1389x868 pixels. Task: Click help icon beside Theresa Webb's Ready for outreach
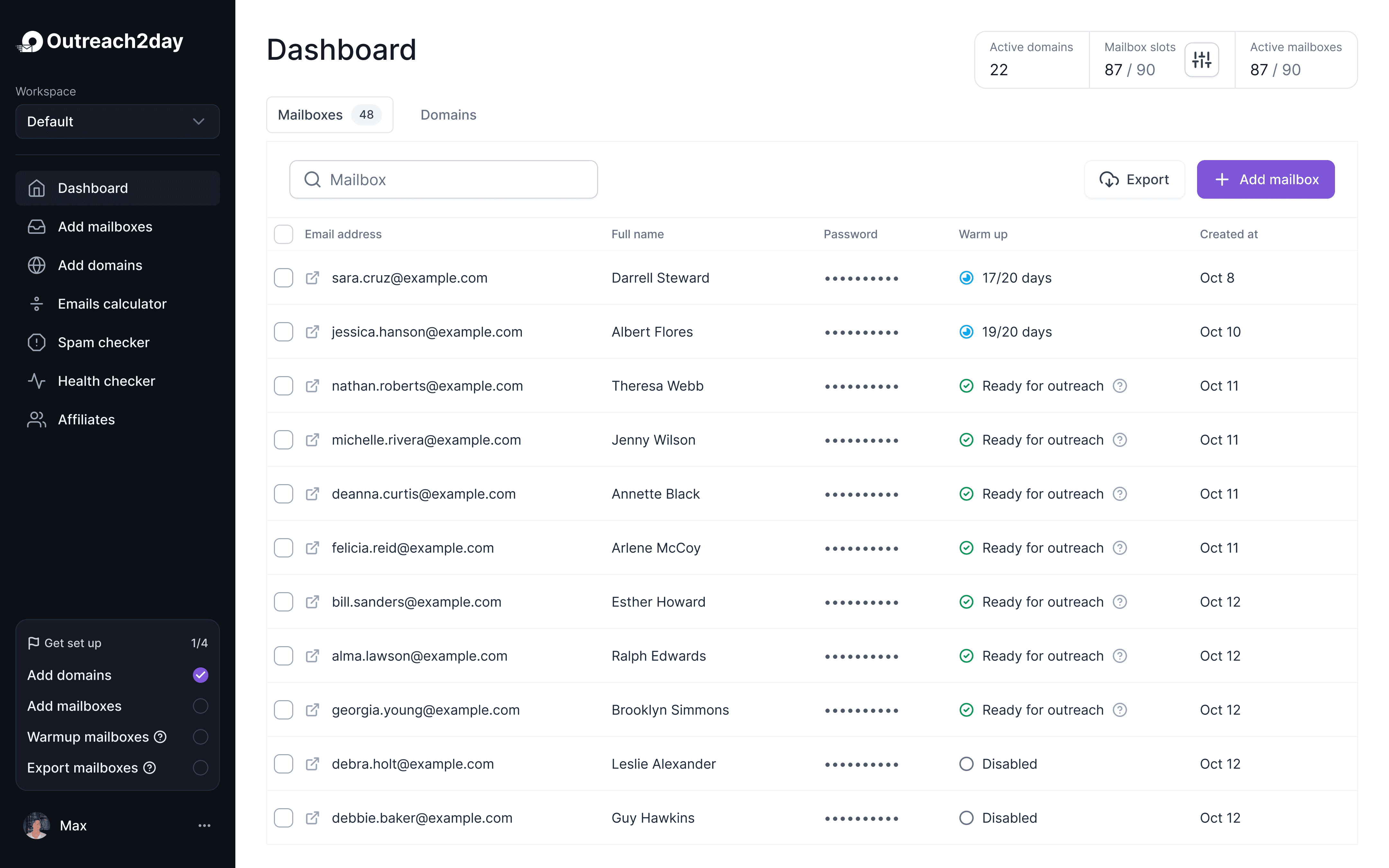pos(1119,386)
